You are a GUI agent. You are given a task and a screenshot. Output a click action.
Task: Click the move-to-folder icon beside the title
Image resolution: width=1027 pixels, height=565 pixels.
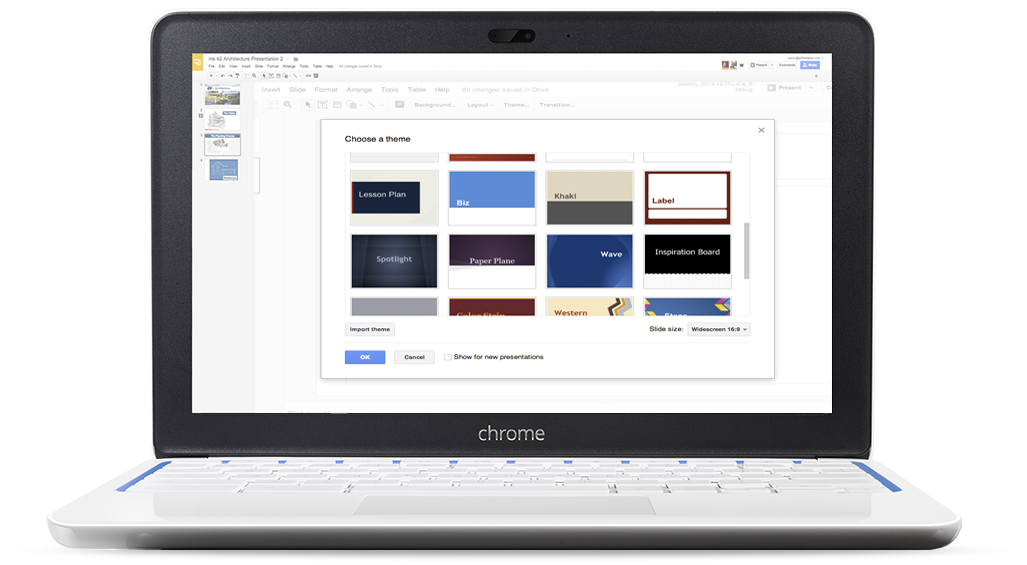(296, 59)
